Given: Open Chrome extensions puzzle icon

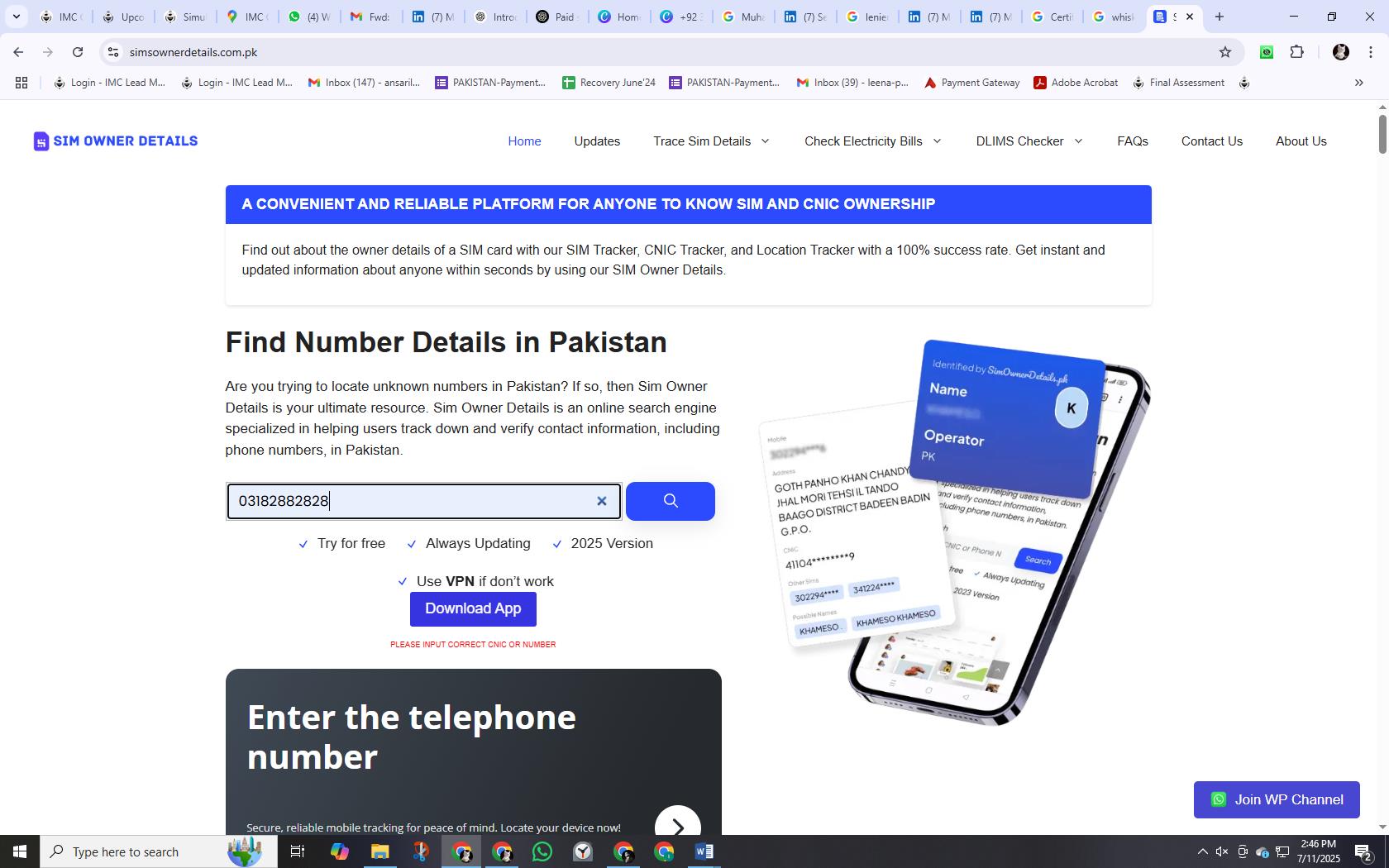Looking at the screenshot, I should [x=1297, y=52].
